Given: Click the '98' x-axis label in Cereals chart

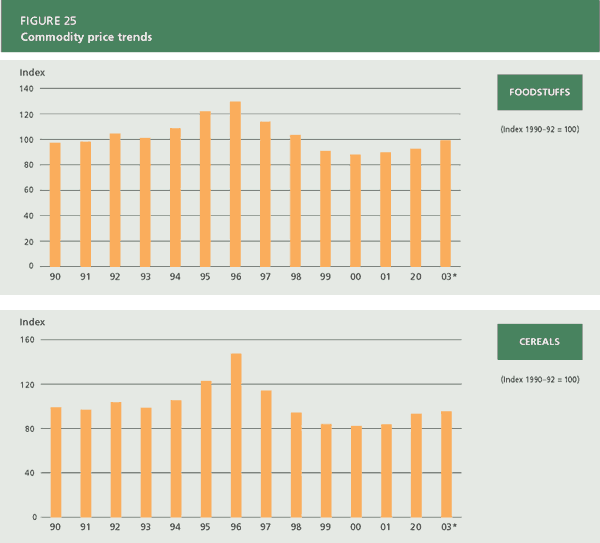Looking at the screenshot, I should click(295, 527).
